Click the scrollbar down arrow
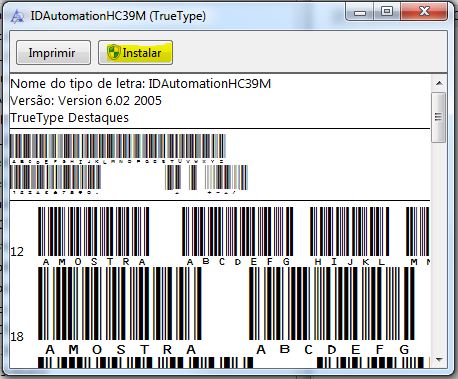 439,360
